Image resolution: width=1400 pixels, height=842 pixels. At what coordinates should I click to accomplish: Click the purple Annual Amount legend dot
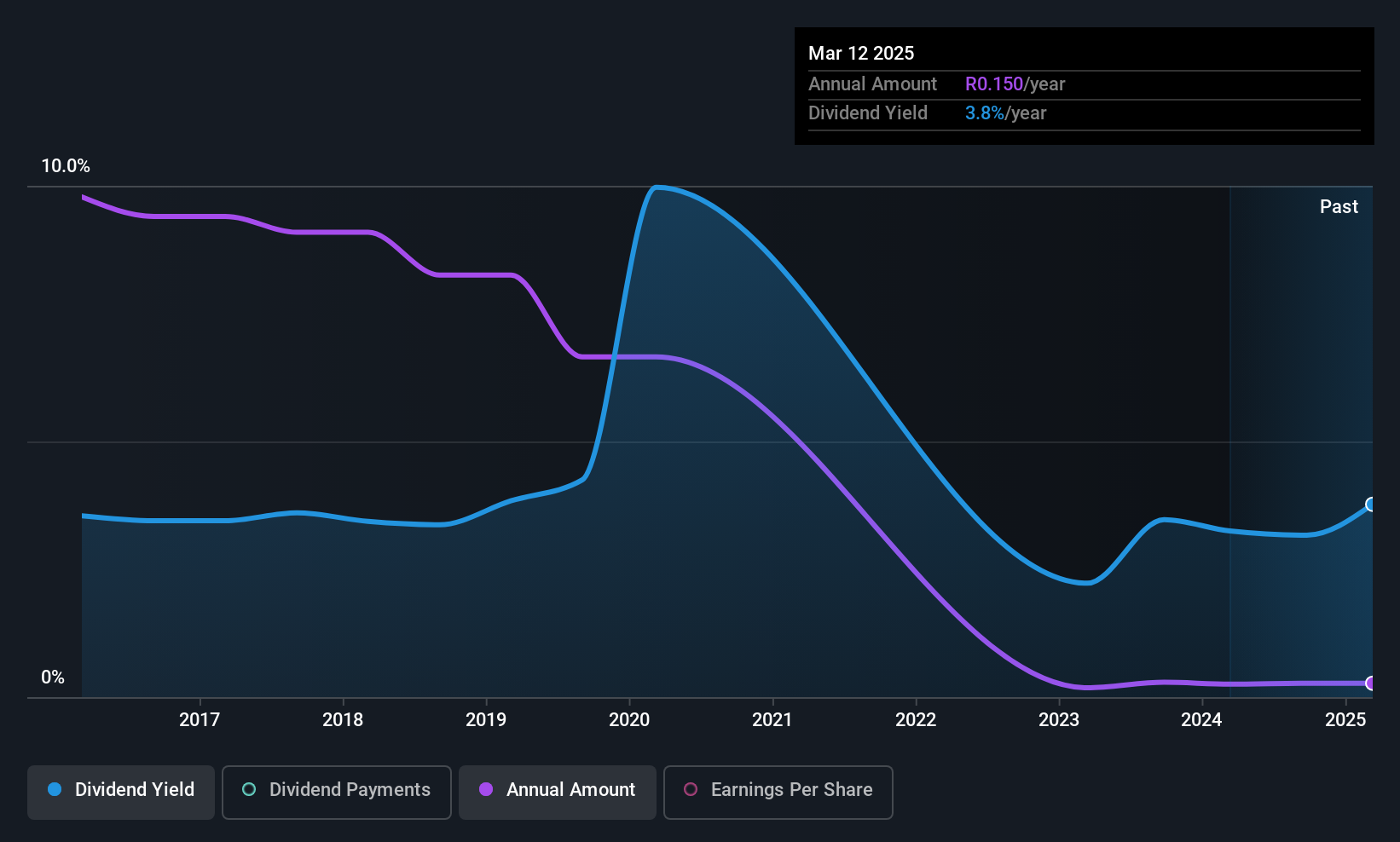point(486,789)
